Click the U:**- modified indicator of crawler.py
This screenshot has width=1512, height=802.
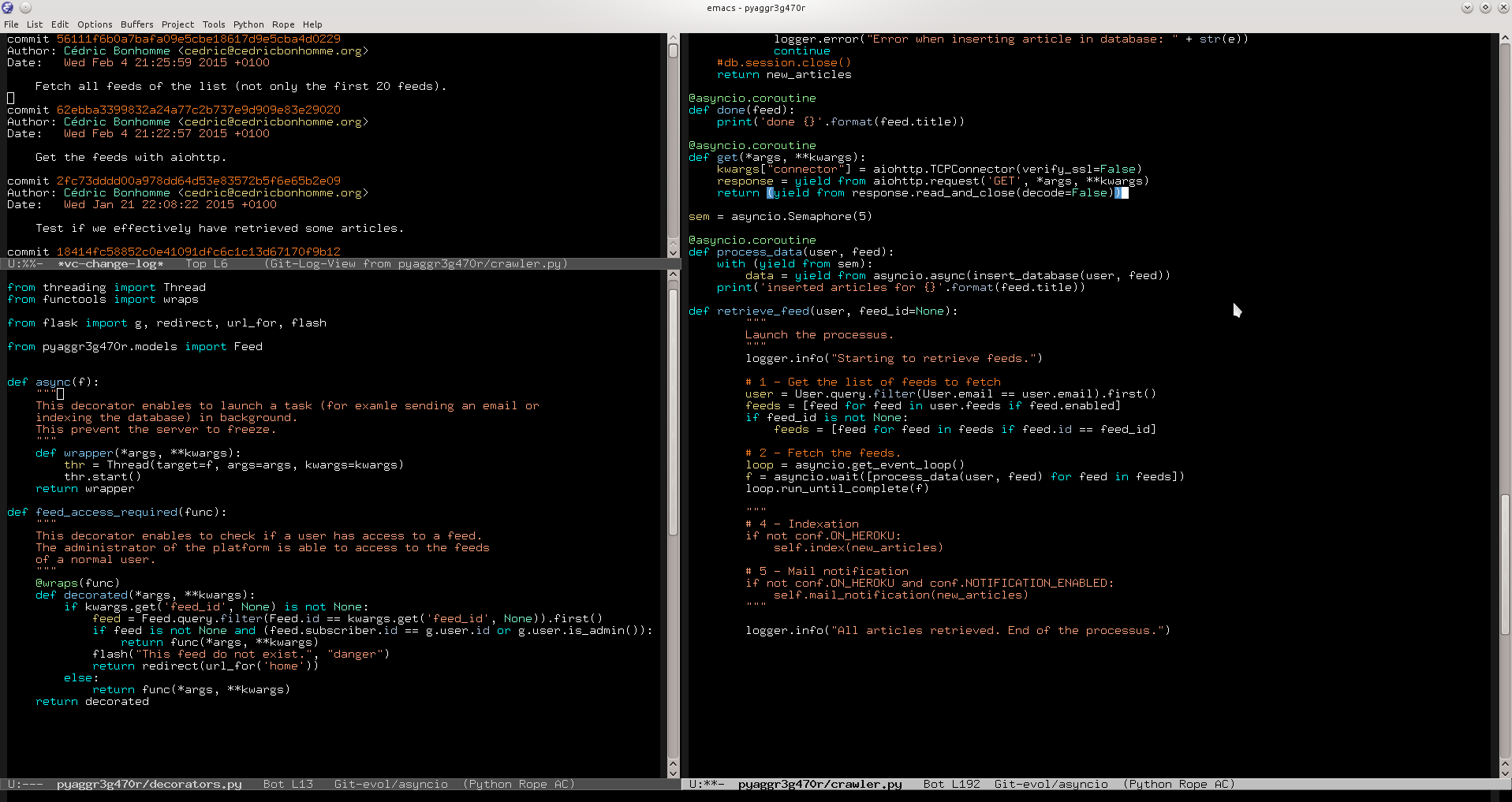[x=707, y=785]
